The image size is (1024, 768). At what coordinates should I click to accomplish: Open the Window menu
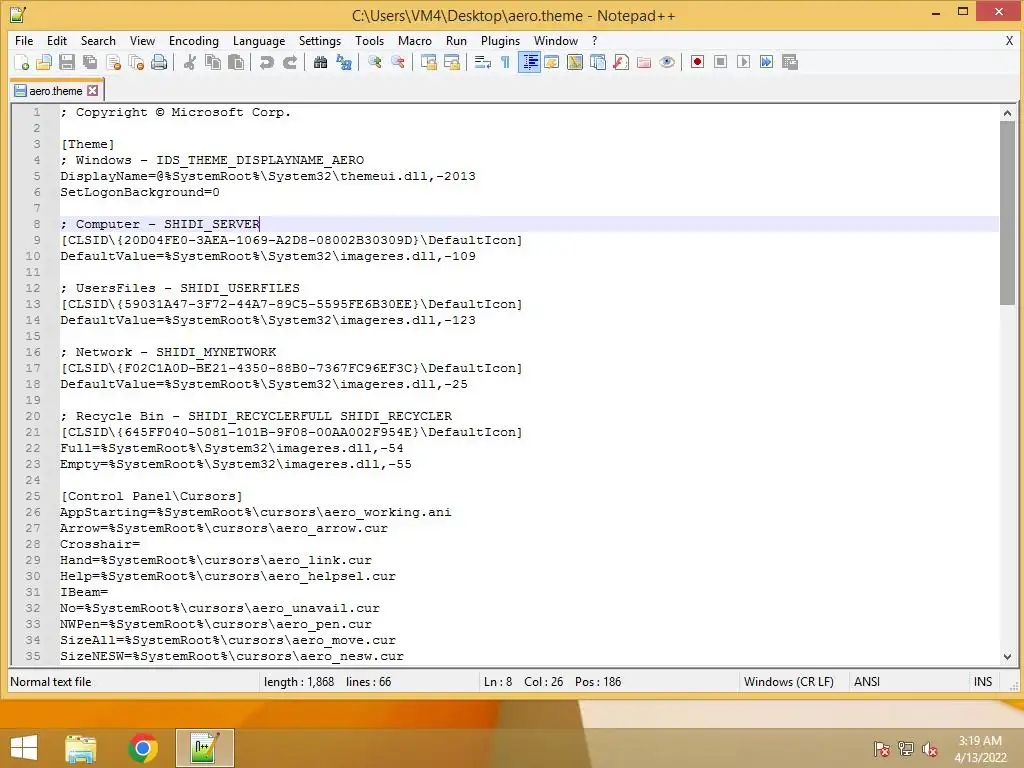pyautogui.click(x=556, y=40)
